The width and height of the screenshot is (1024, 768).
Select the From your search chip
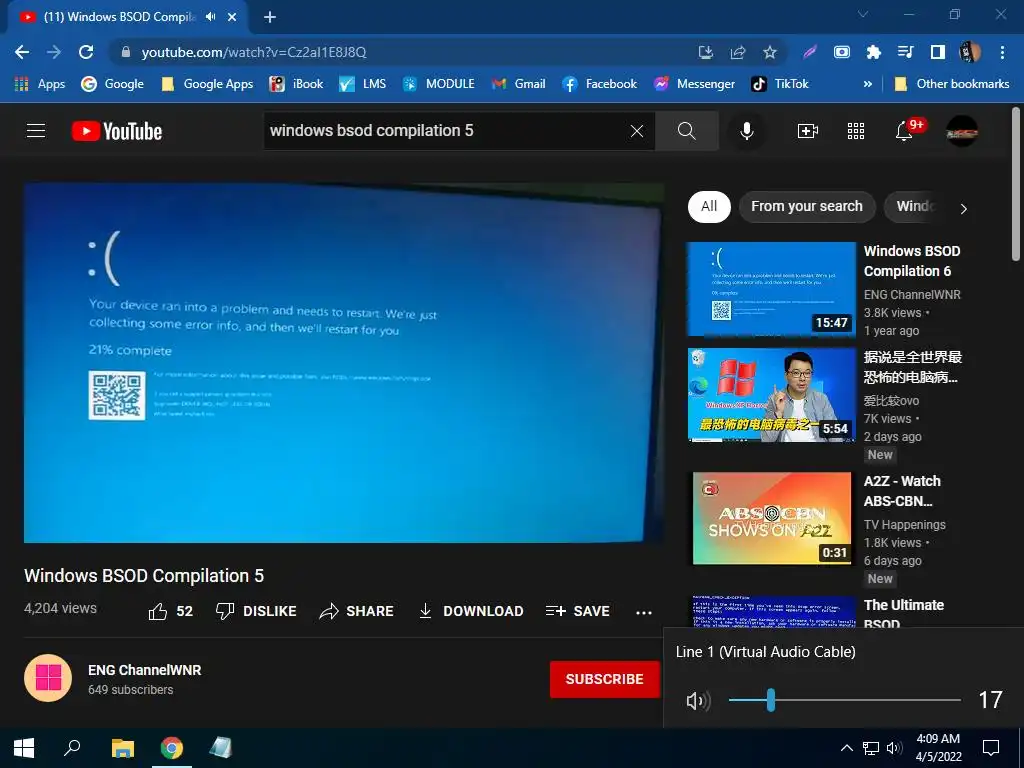(807, 207)
